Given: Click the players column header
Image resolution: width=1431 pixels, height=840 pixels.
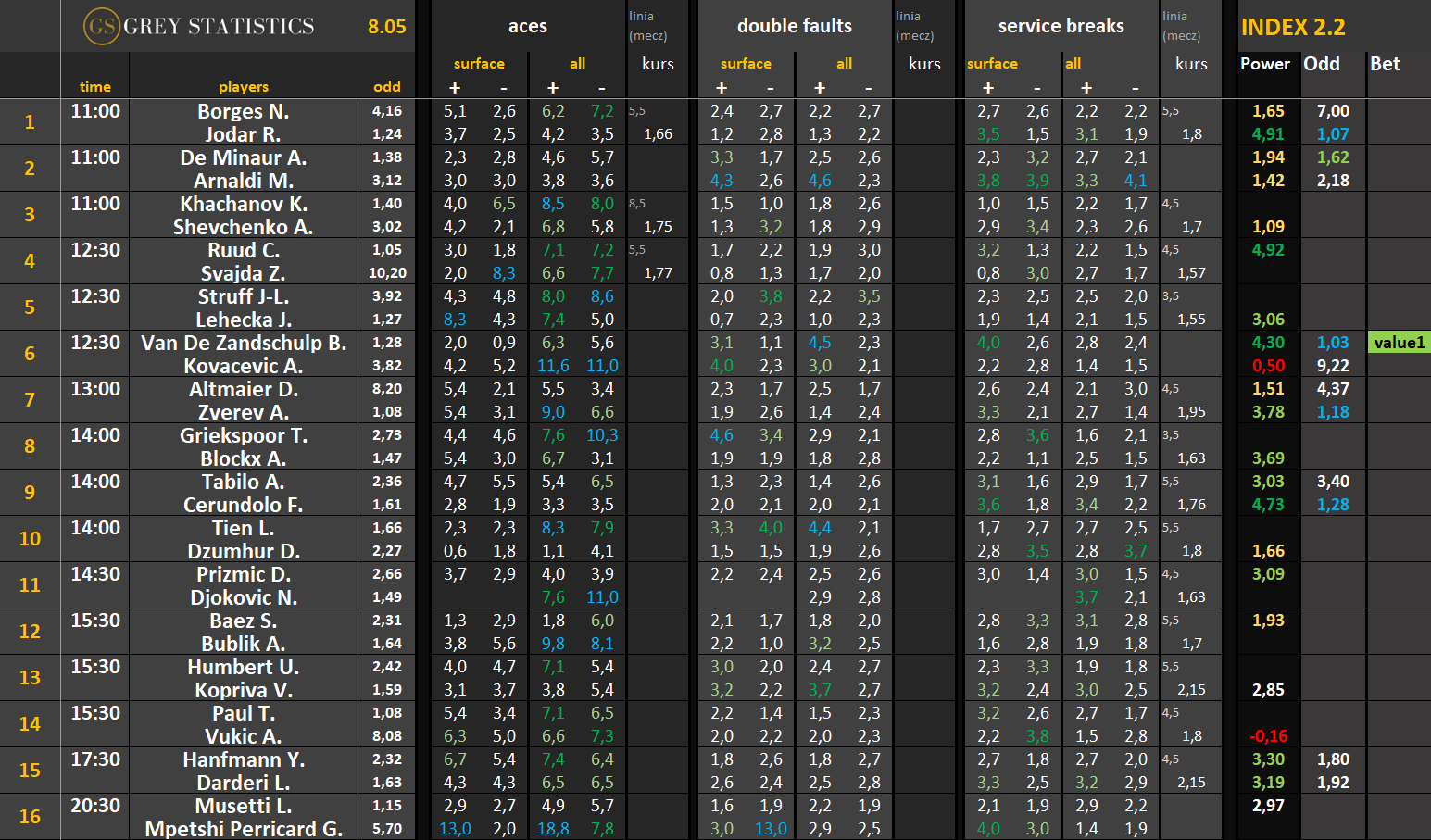Looking at the screenshot, I should tap(244, 87).
